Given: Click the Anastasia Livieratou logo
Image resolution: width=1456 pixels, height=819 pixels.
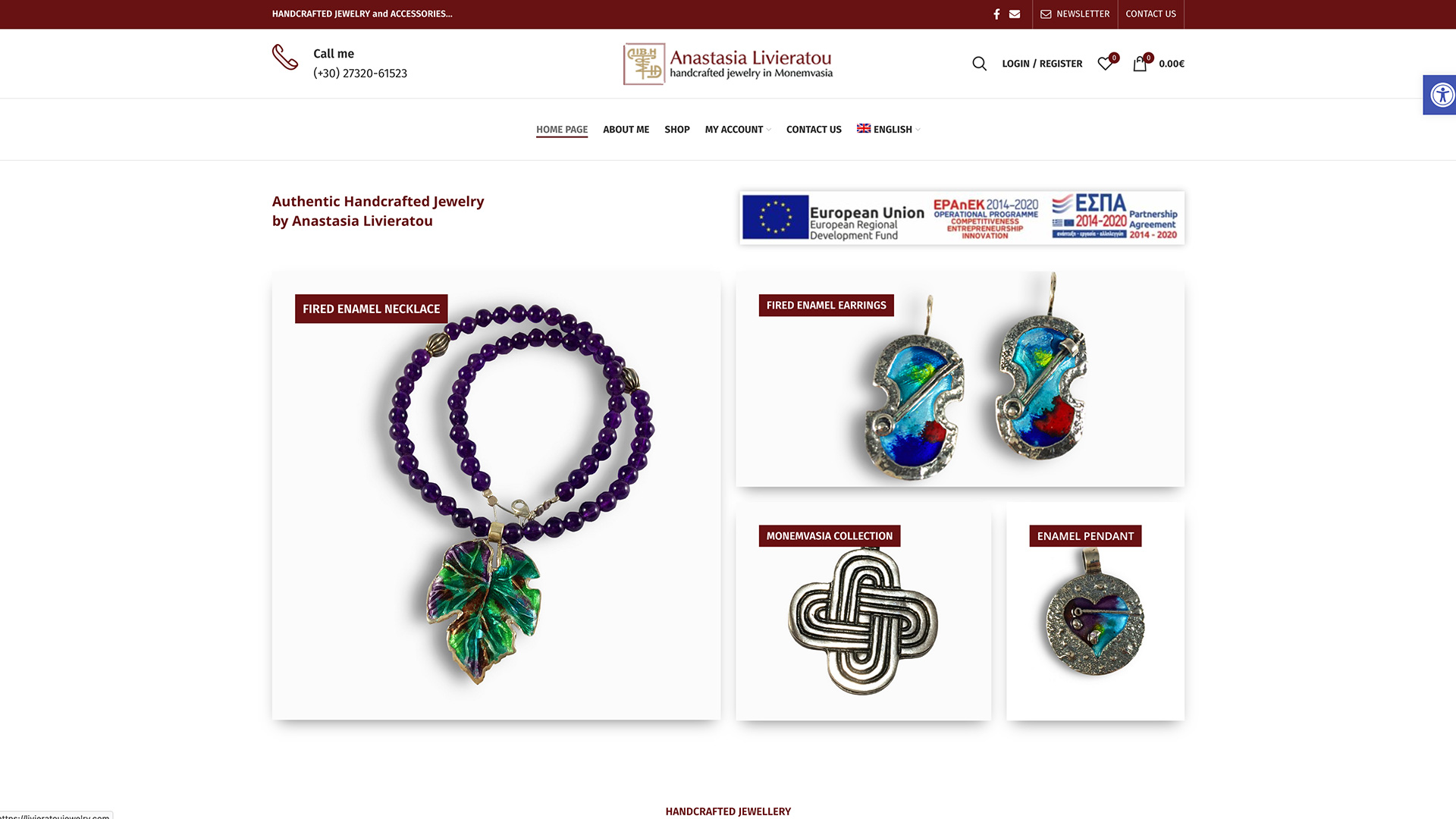Looking at the screenshot, I should click(728, 64).
